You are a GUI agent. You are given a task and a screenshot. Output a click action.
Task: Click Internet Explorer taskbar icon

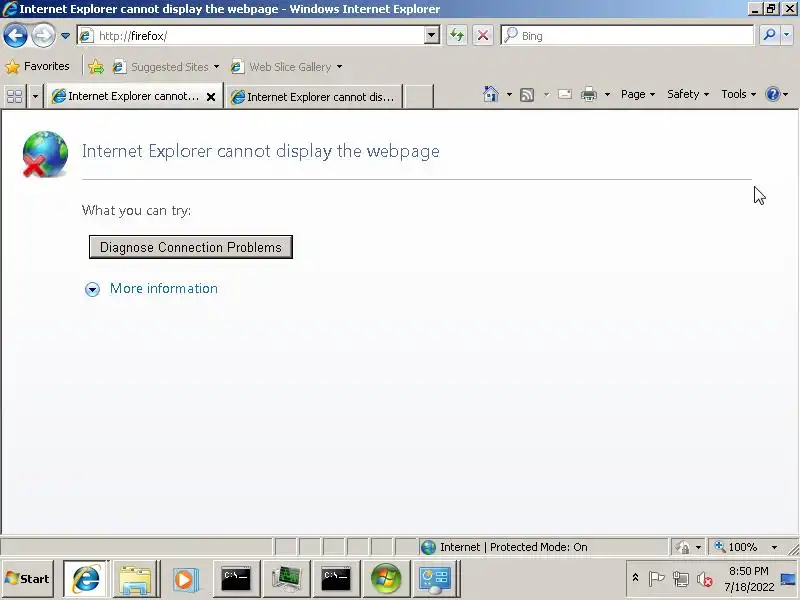[85, 579]
